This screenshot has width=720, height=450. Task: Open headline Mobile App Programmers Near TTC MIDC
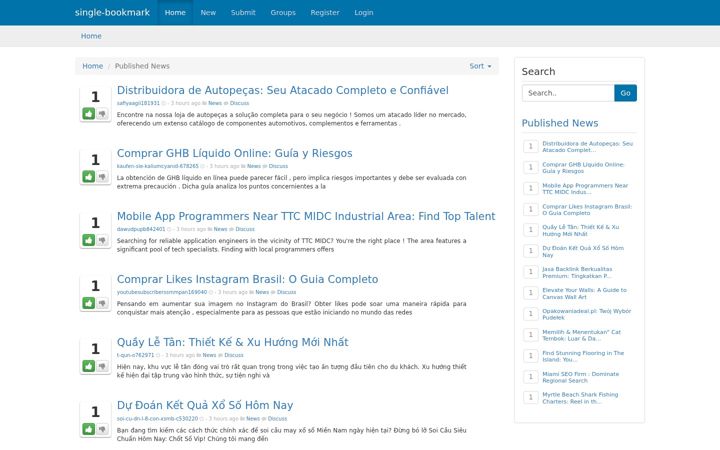tap(306, 216)
